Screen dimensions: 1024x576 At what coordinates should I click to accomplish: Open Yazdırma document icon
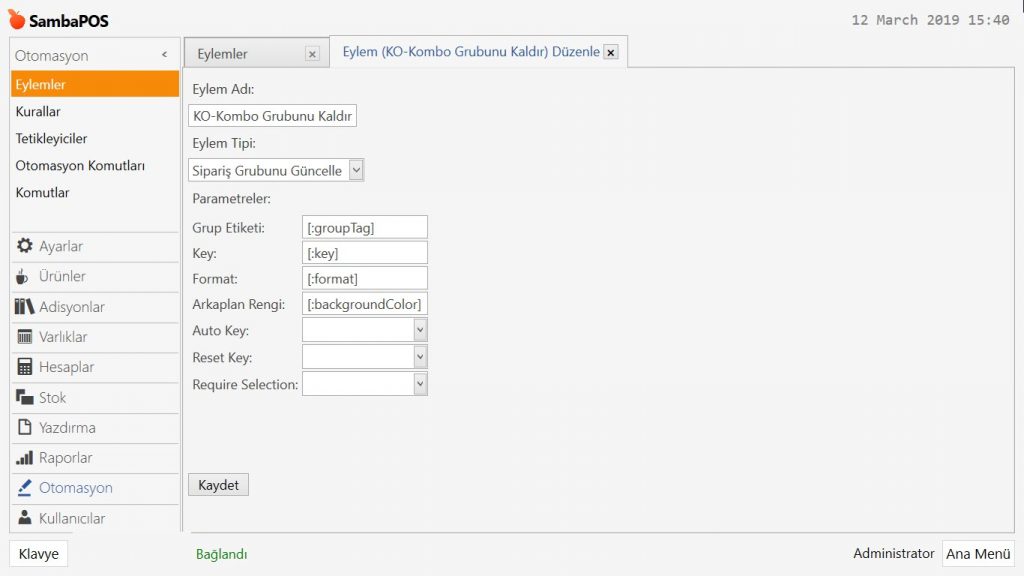[25, 428]
